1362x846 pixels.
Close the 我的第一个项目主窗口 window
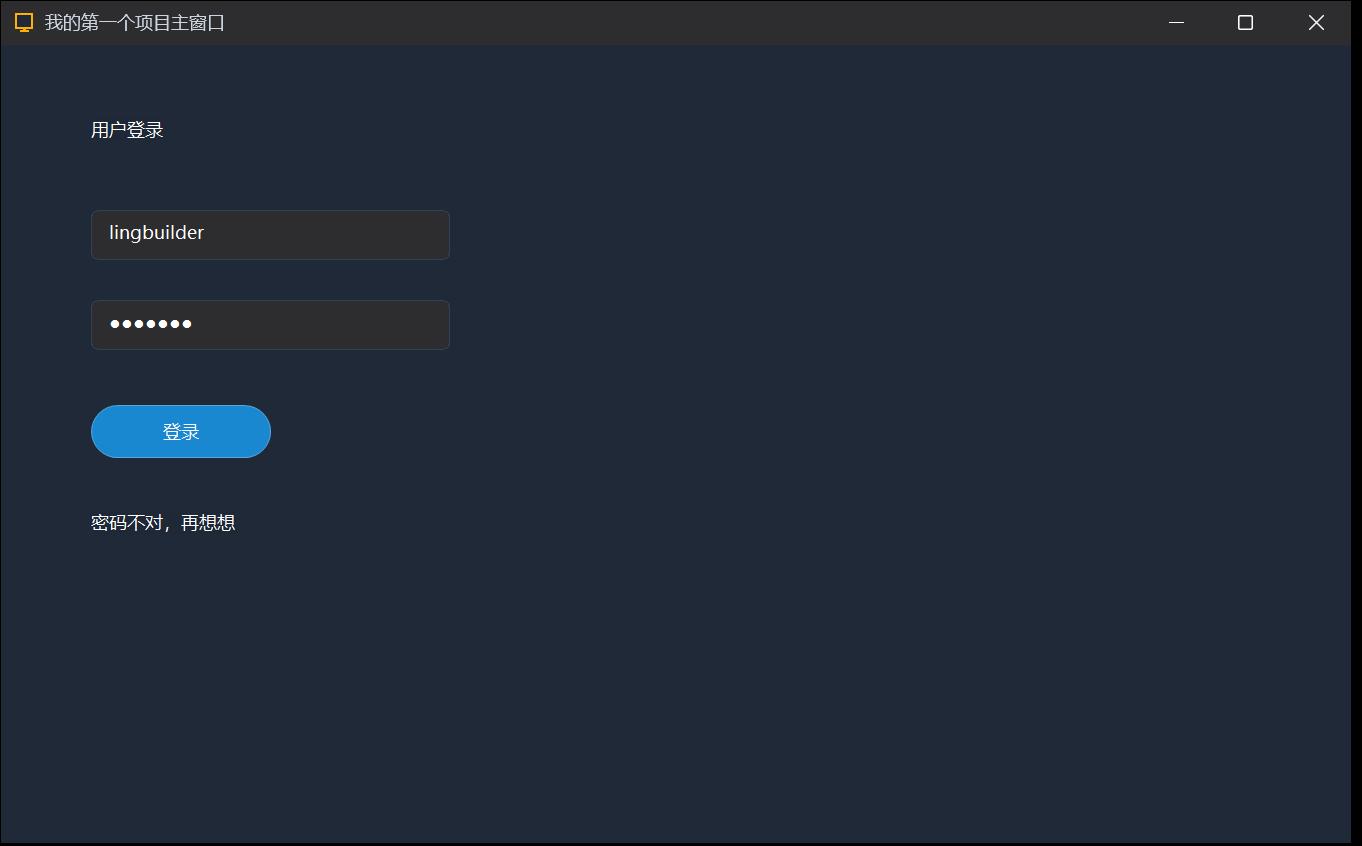pyautogui.click(x=1316, y=22)
